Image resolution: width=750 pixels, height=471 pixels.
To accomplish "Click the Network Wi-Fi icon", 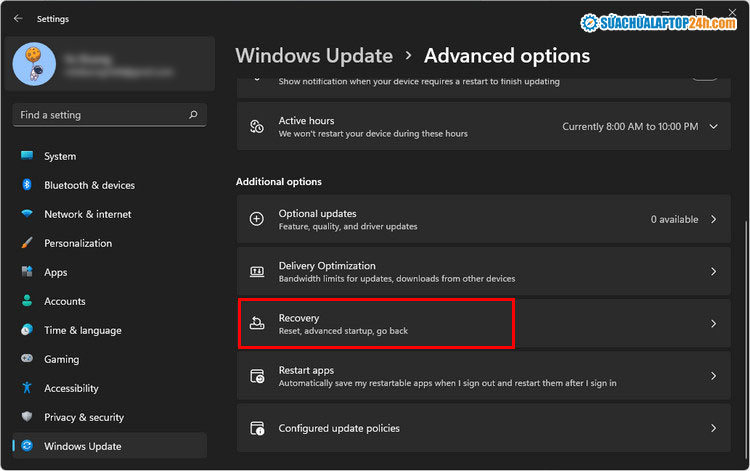I will click(27, 214).
